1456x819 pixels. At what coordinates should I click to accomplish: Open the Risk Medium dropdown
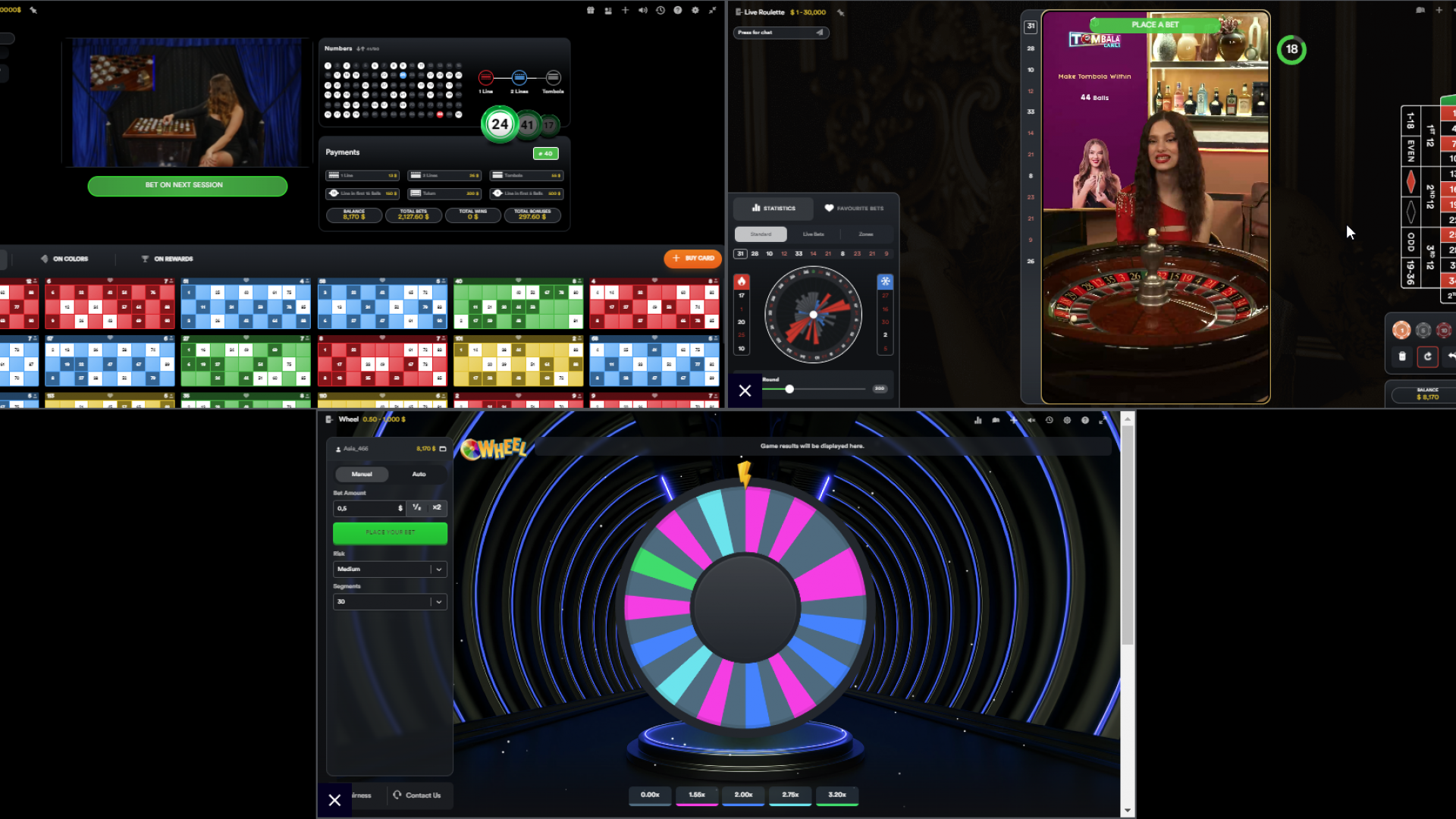point(390,569)
